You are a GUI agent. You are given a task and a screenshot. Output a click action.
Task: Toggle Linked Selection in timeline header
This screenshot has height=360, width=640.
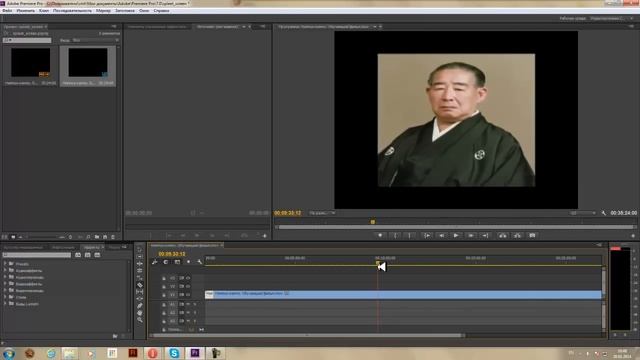tap(177, 262)
